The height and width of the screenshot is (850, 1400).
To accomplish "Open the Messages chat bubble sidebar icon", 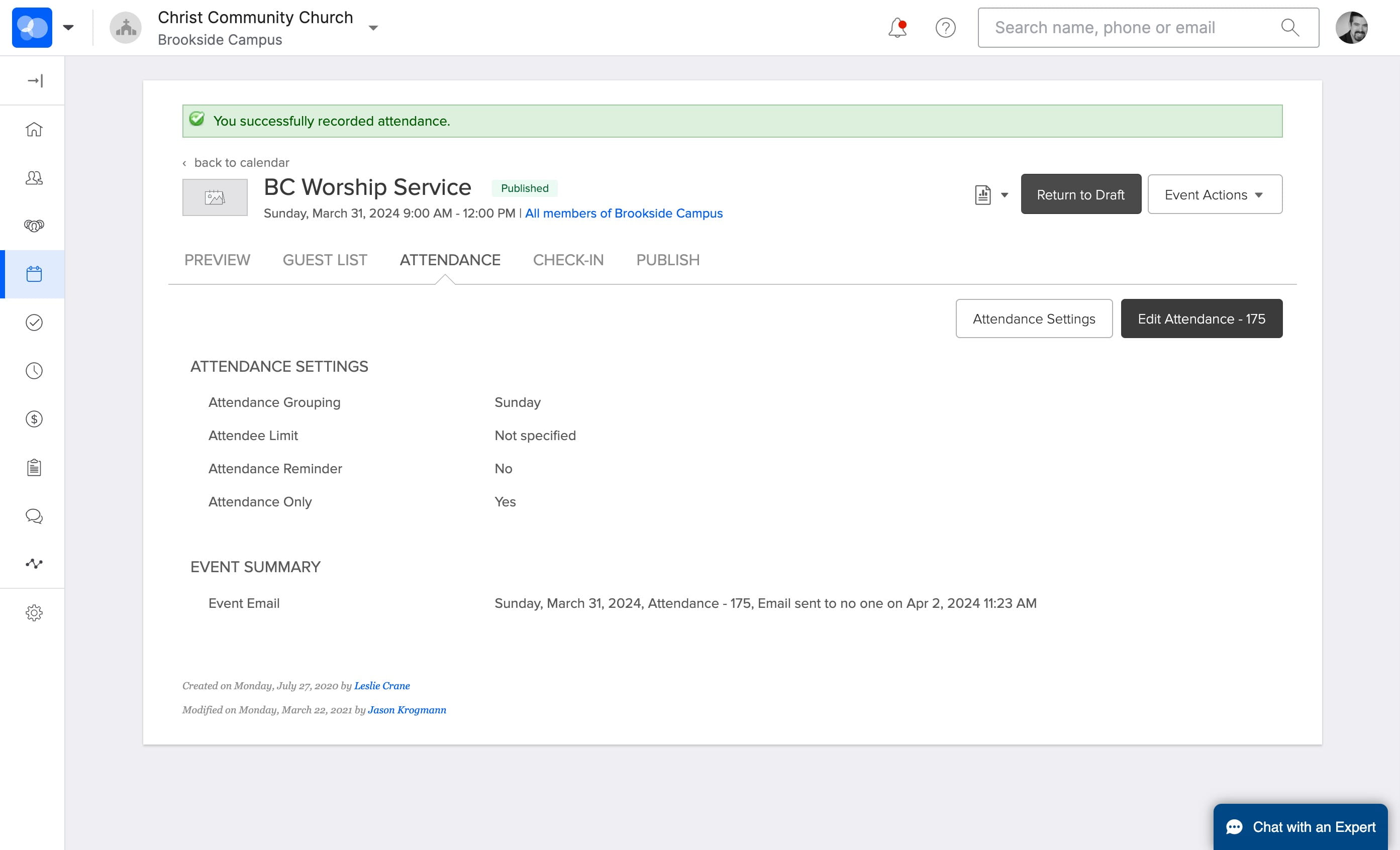I will (x=34, y=516).
